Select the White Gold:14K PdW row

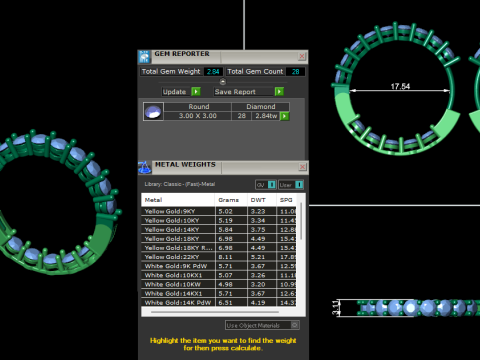219,303
